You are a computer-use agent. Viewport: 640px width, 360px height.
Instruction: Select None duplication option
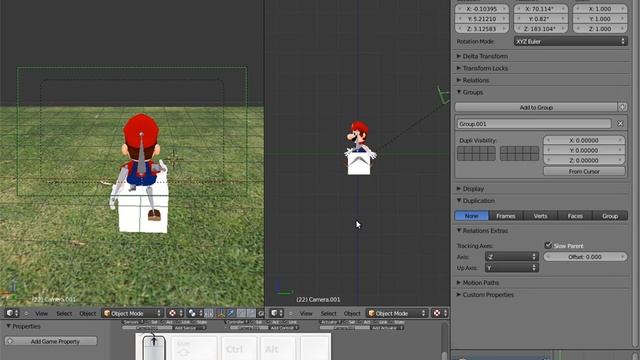tap(471, 216)
